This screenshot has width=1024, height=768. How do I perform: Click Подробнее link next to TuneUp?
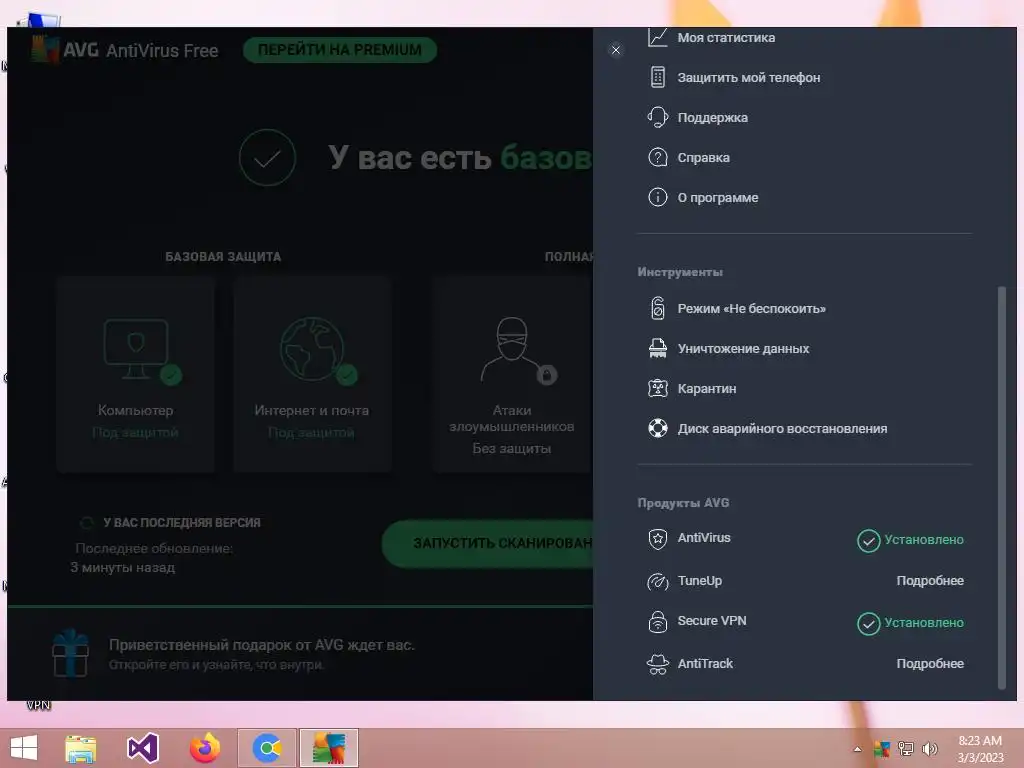coord(930,581)
